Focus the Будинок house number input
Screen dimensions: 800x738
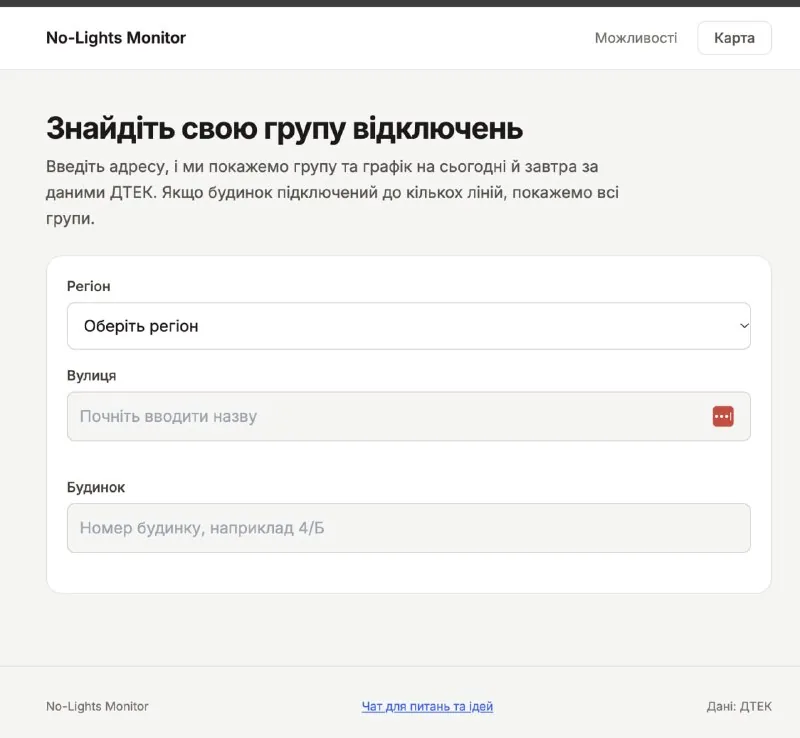point(409,528)
